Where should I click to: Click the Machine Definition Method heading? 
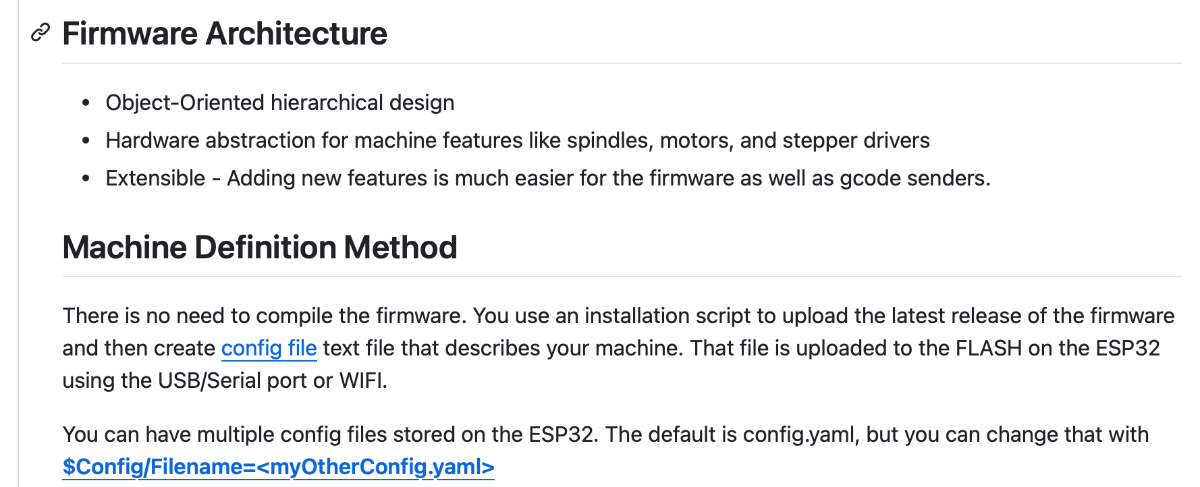260,246
